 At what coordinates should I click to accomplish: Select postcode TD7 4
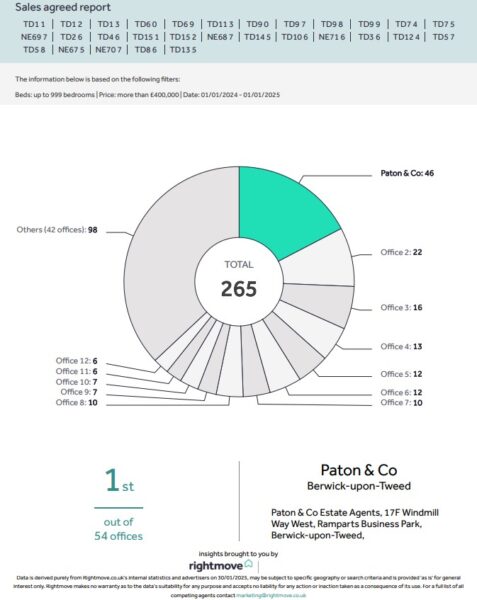tap(406, 24)
